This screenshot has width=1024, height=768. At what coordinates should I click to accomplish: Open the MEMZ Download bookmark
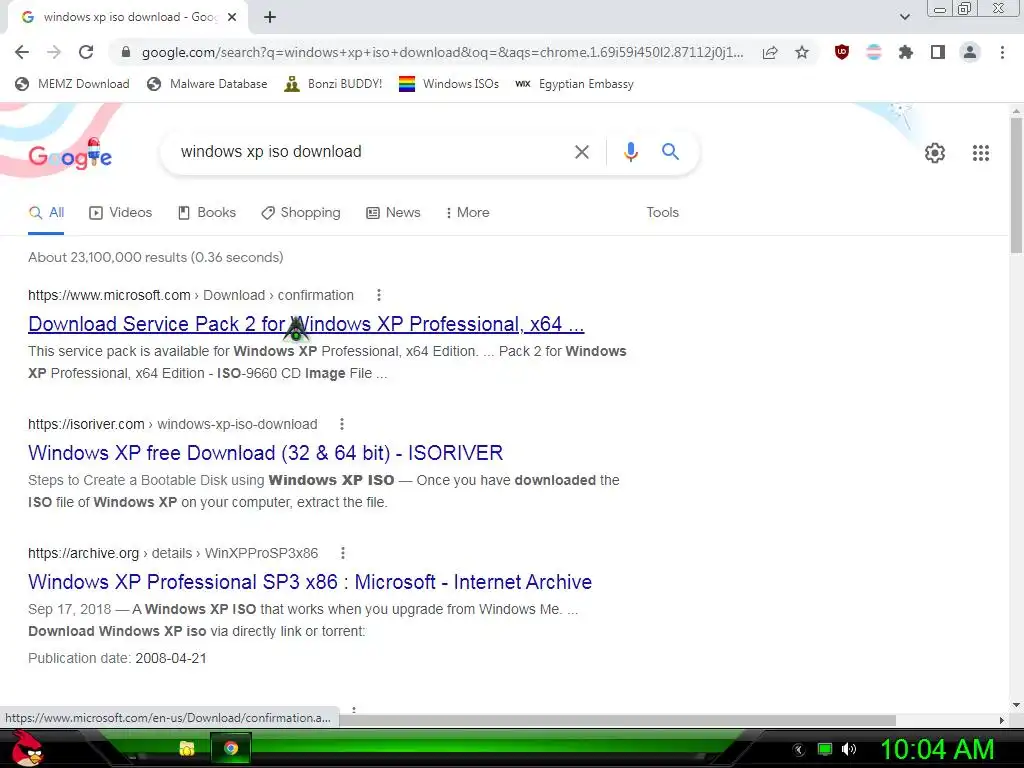[x=72, y=84]
